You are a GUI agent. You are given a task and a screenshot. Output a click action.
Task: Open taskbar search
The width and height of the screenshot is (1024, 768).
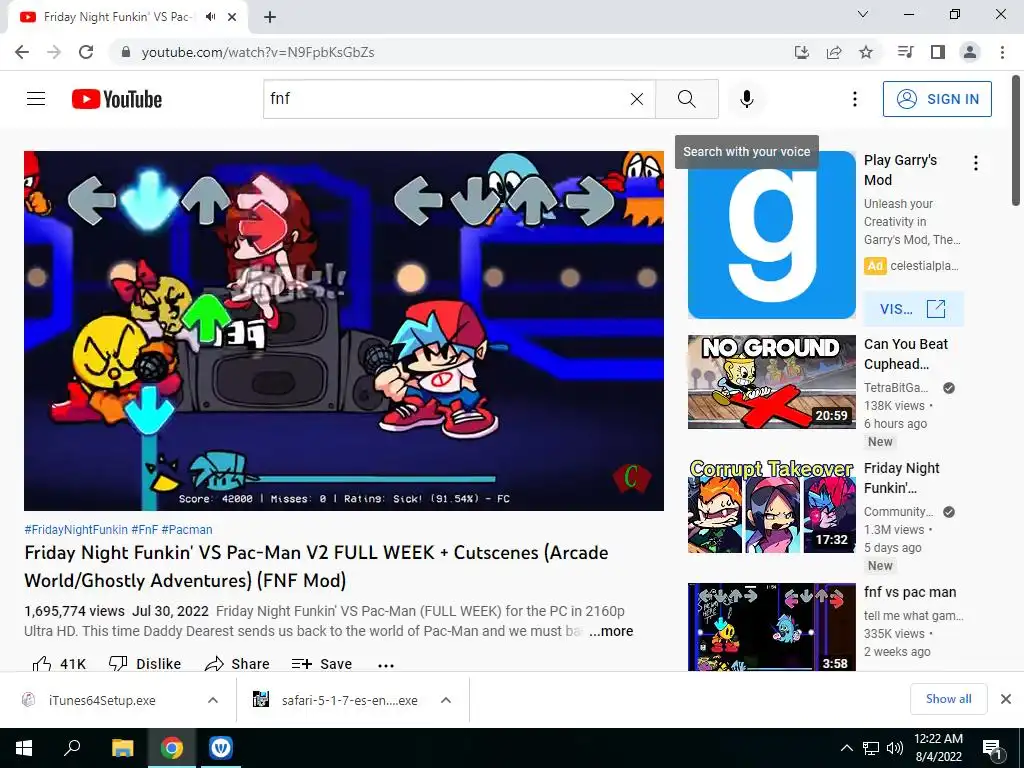(x=72, y=748)
